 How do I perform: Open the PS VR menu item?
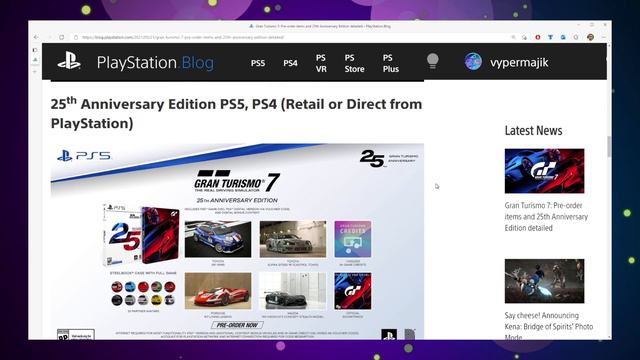click(x=321, y=63)
